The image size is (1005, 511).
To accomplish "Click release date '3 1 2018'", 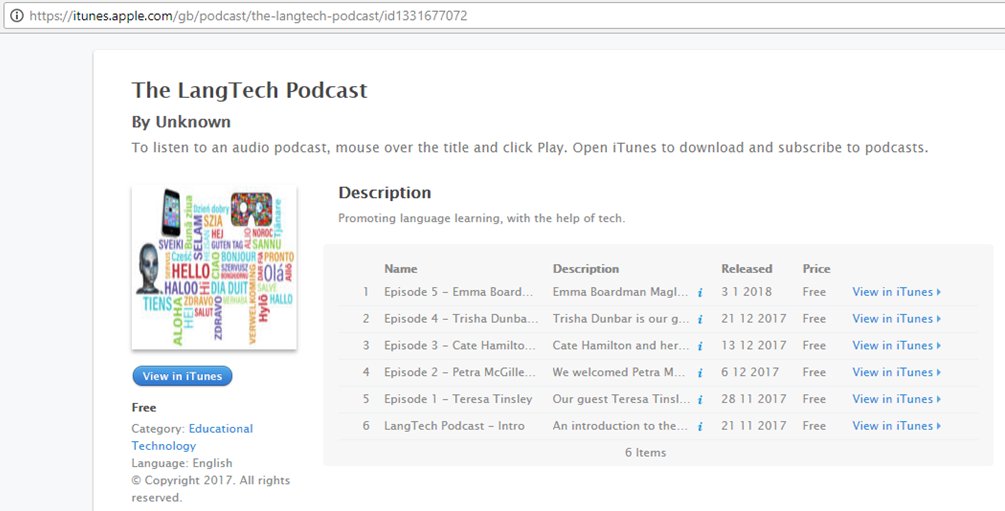I will (x=747, y=292).
